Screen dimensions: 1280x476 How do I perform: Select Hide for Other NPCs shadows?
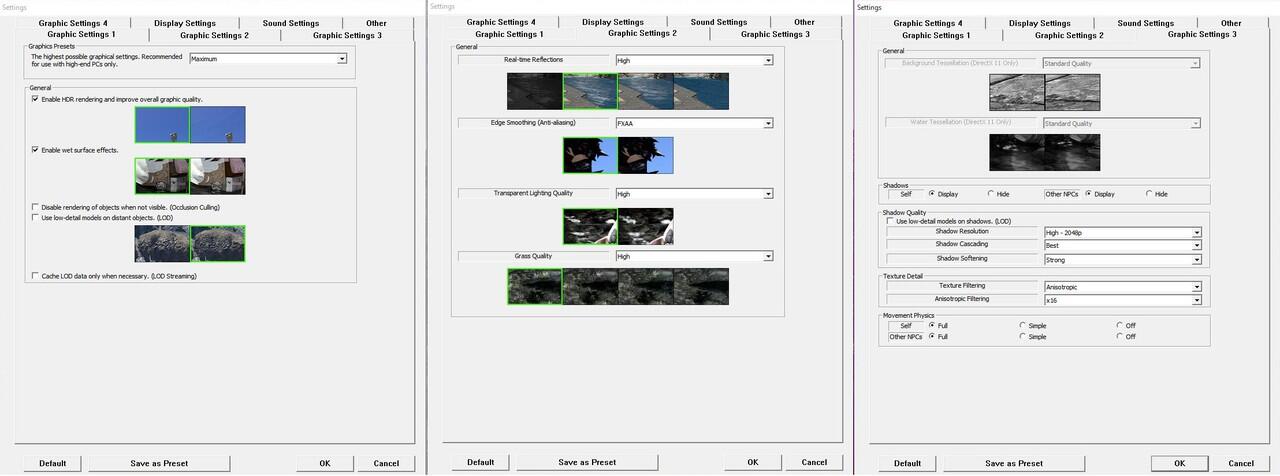tap(1149, 194)
